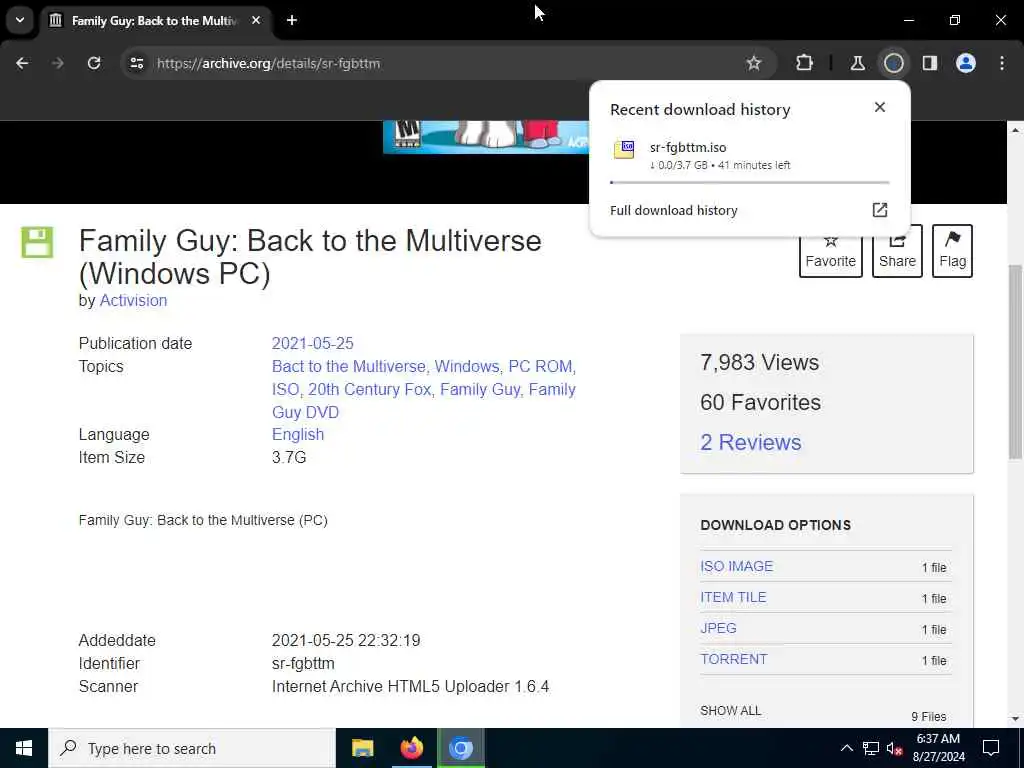Open the 20th Century Fox topic link

pyautogui.click(x=370, y=389)
